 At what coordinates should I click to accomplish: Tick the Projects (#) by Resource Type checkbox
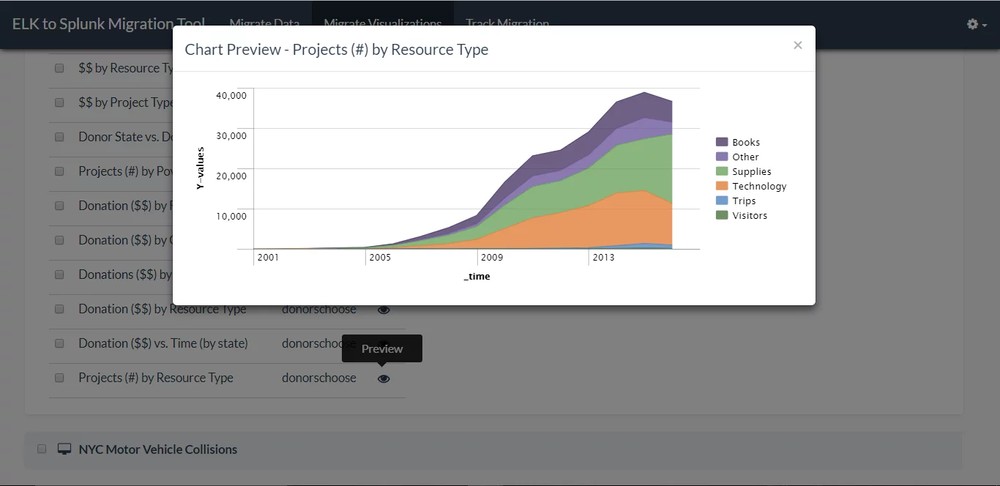(x=59, y=378)
